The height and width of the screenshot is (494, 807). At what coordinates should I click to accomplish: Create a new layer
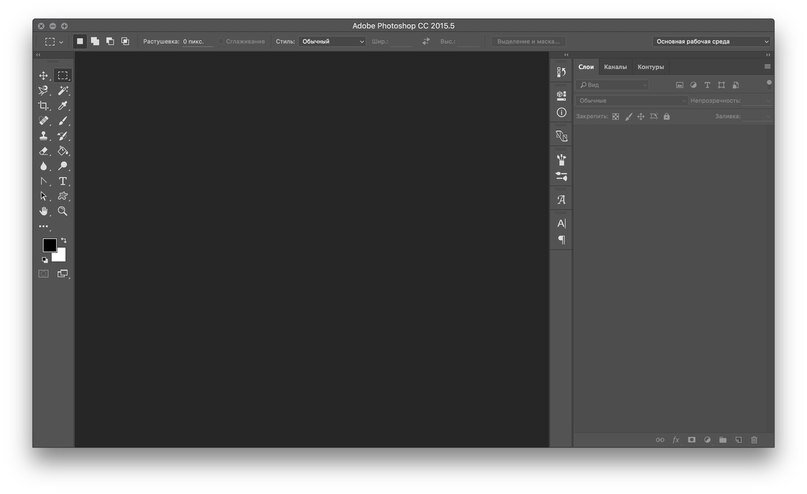[739, 440]
